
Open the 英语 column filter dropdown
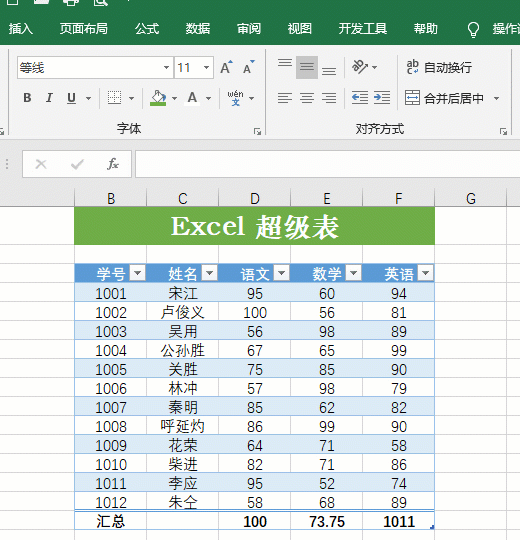click(425, 273)
